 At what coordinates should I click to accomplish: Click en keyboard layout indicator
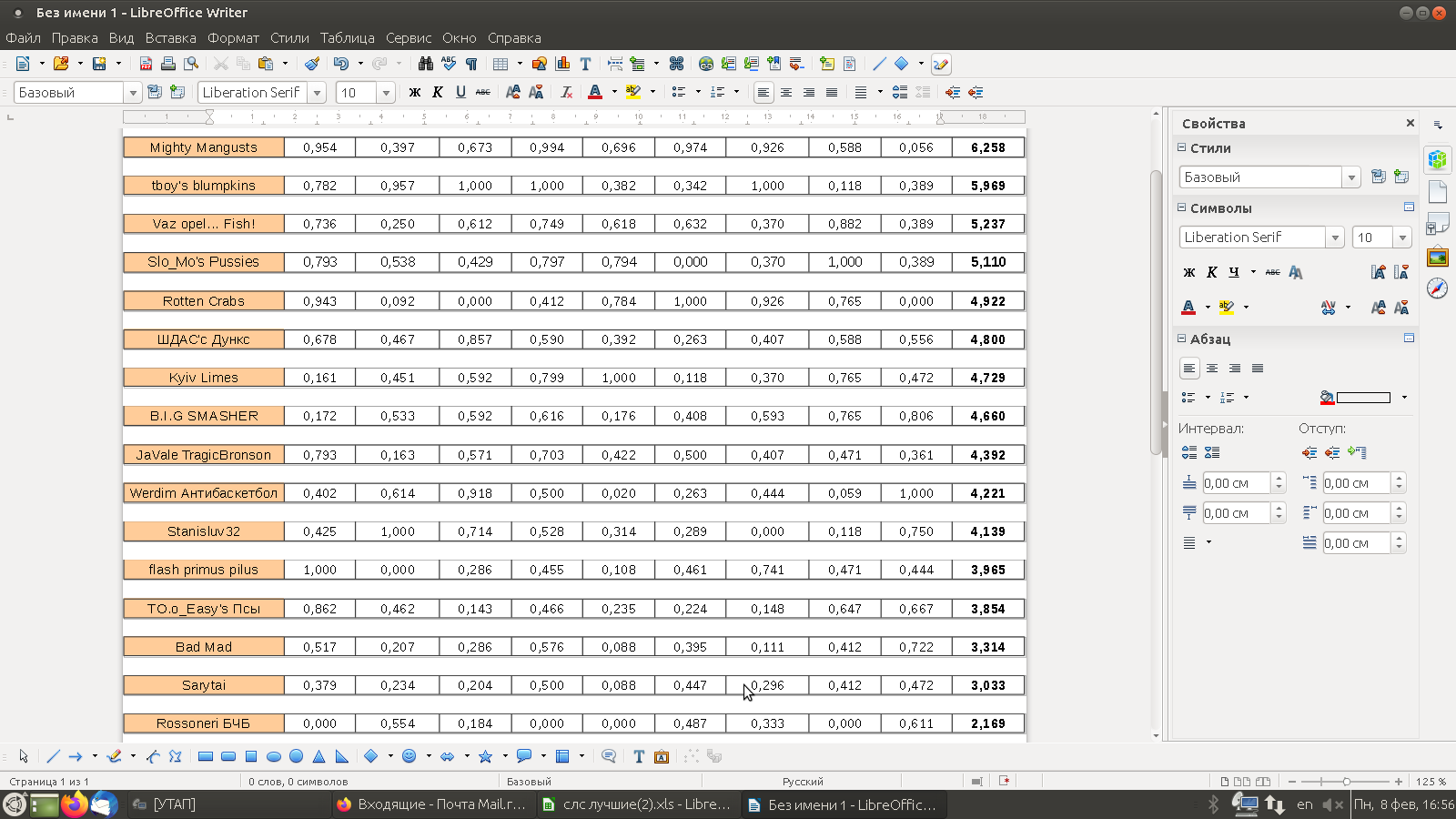coord(1305,804)
